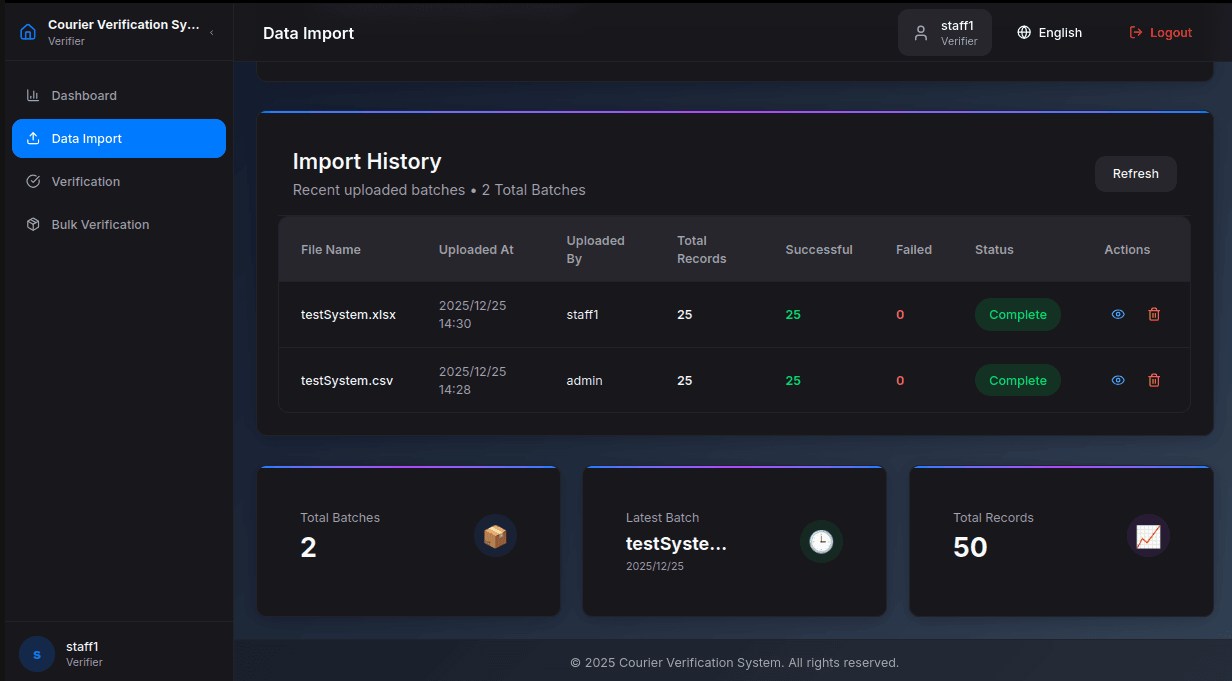Click the staff1 avatar at sidebar bottom
This screenshot has width=1232, height=681.
37,655
